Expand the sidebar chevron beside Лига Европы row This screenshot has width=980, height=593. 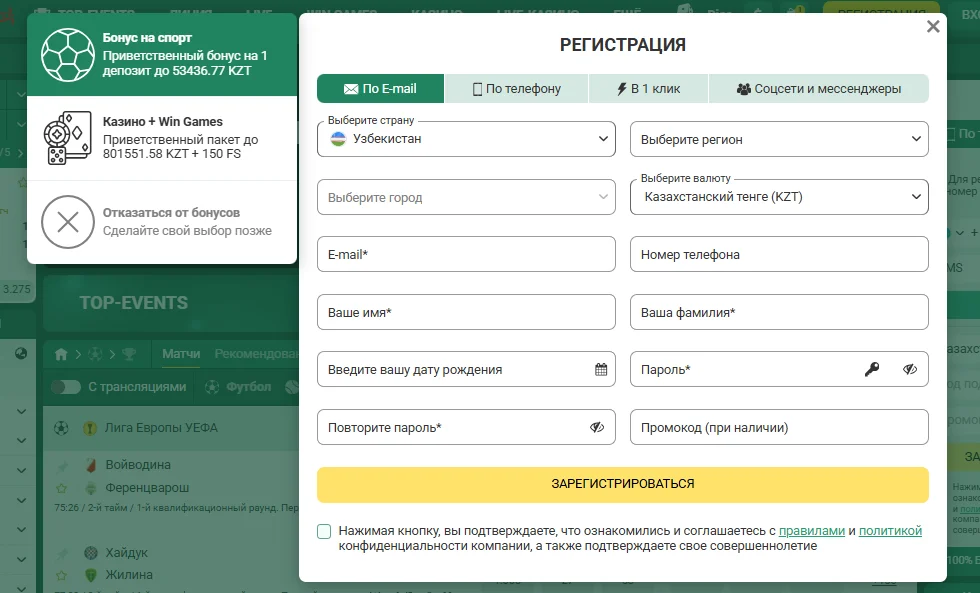point(21,441)
